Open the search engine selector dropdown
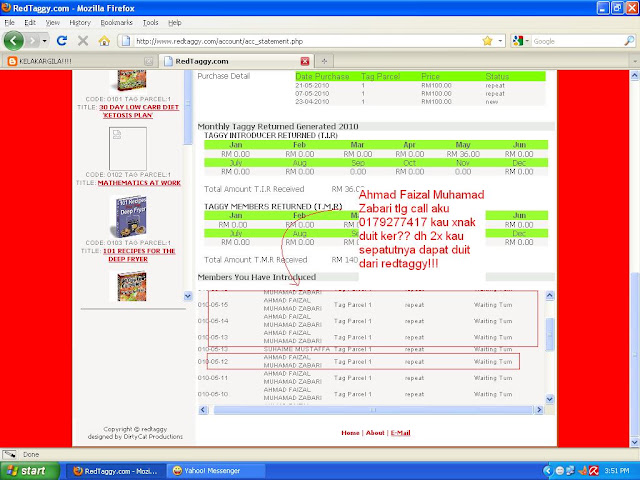The height and width of the screenshot is (480, 640). point(521,41)
